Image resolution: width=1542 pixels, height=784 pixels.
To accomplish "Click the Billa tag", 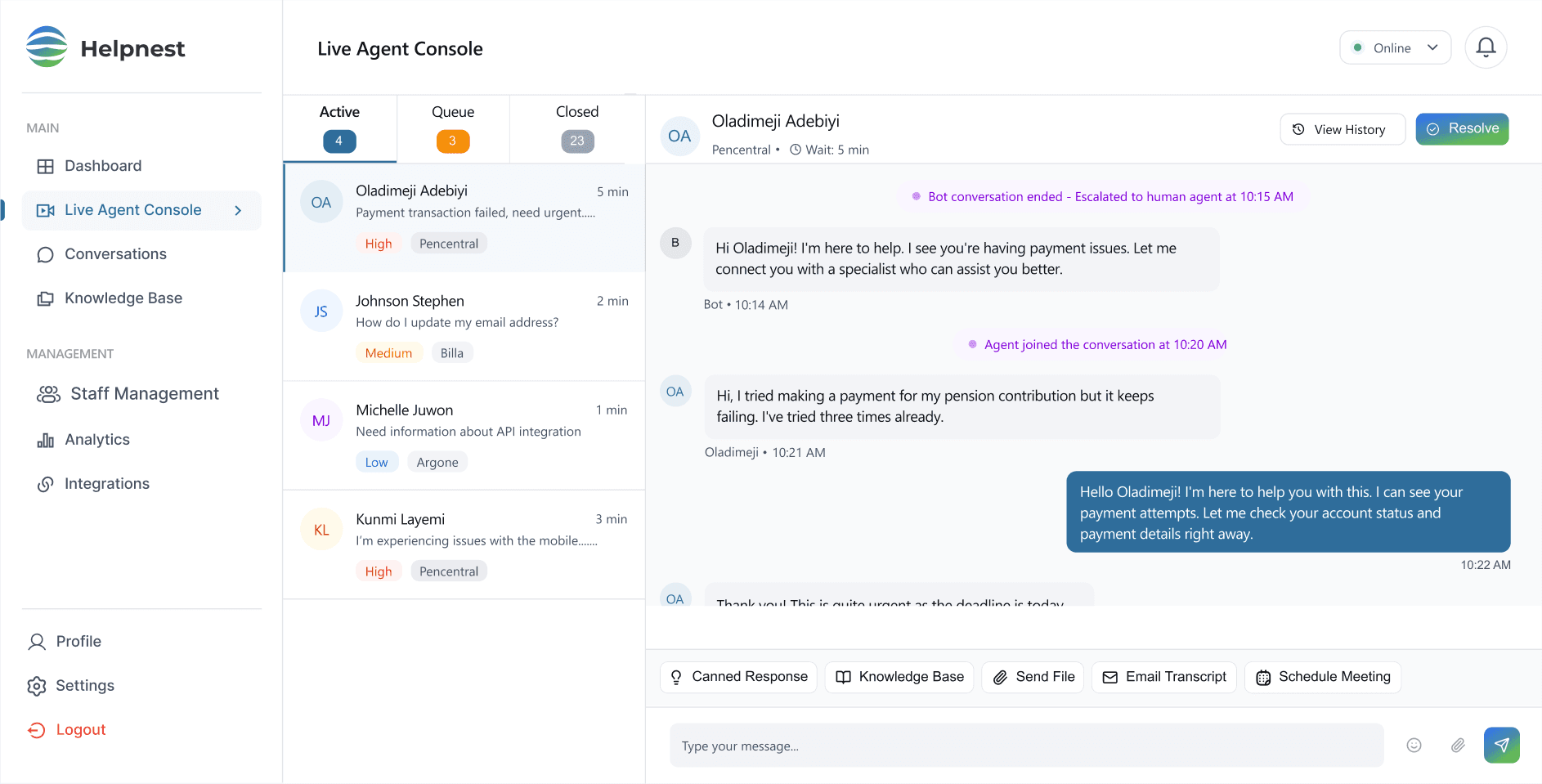I will [452, 353].
